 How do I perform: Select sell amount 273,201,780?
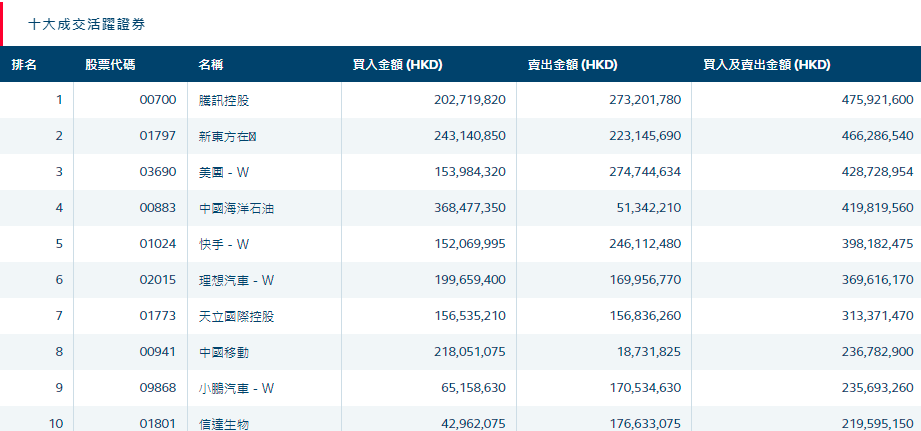click(x=646, y=100)
